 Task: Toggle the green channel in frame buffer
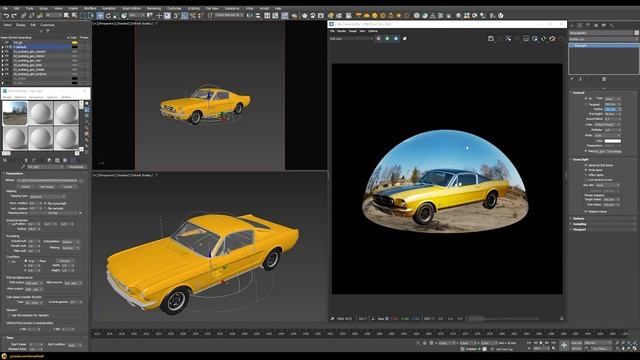click(x=387, y=38)
